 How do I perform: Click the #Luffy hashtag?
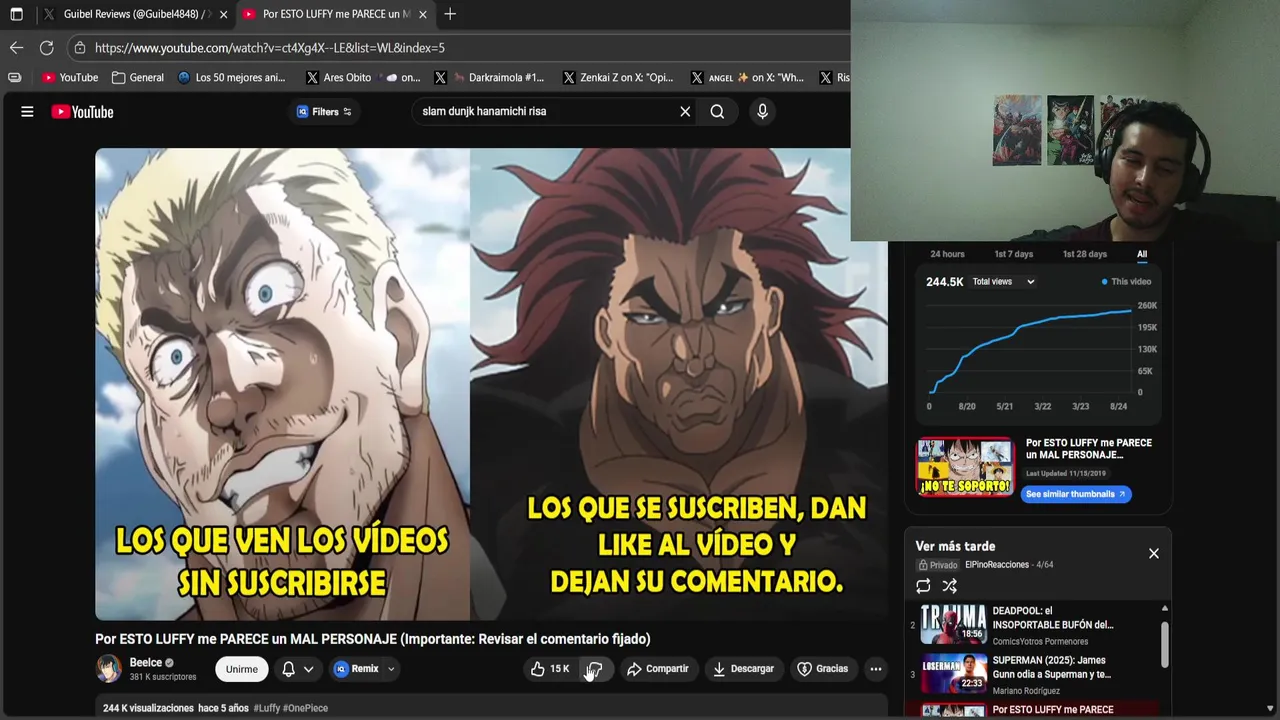tap(267, 708)
